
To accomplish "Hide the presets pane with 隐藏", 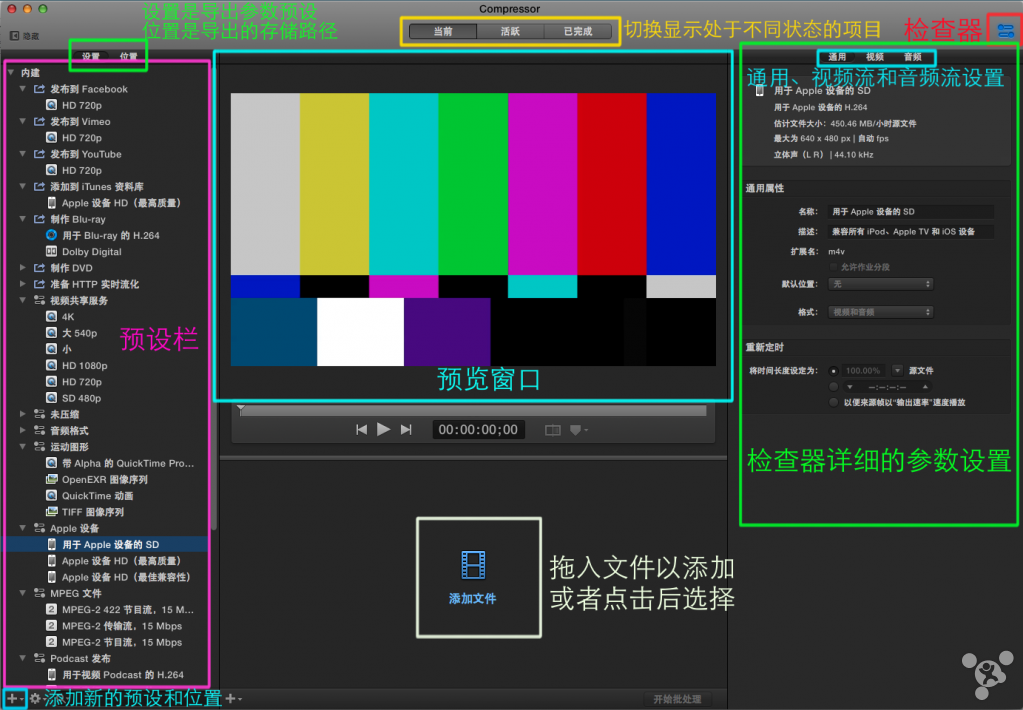I will click(25, 35).
